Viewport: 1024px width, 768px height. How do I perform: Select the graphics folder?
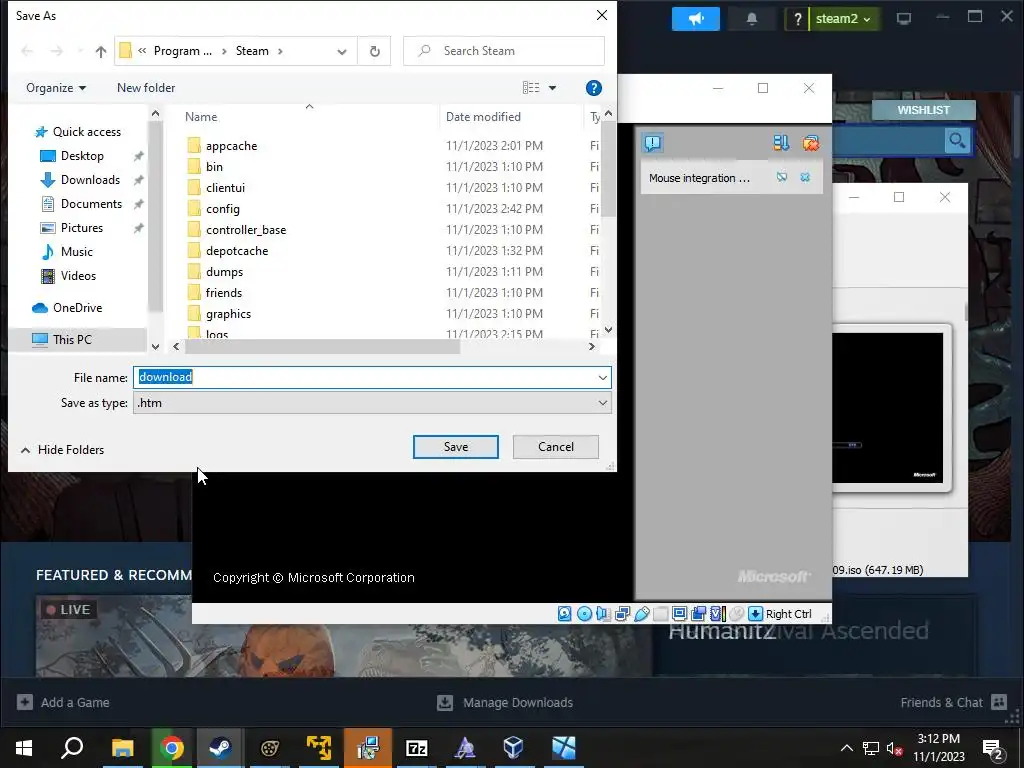tap(228, 314)
